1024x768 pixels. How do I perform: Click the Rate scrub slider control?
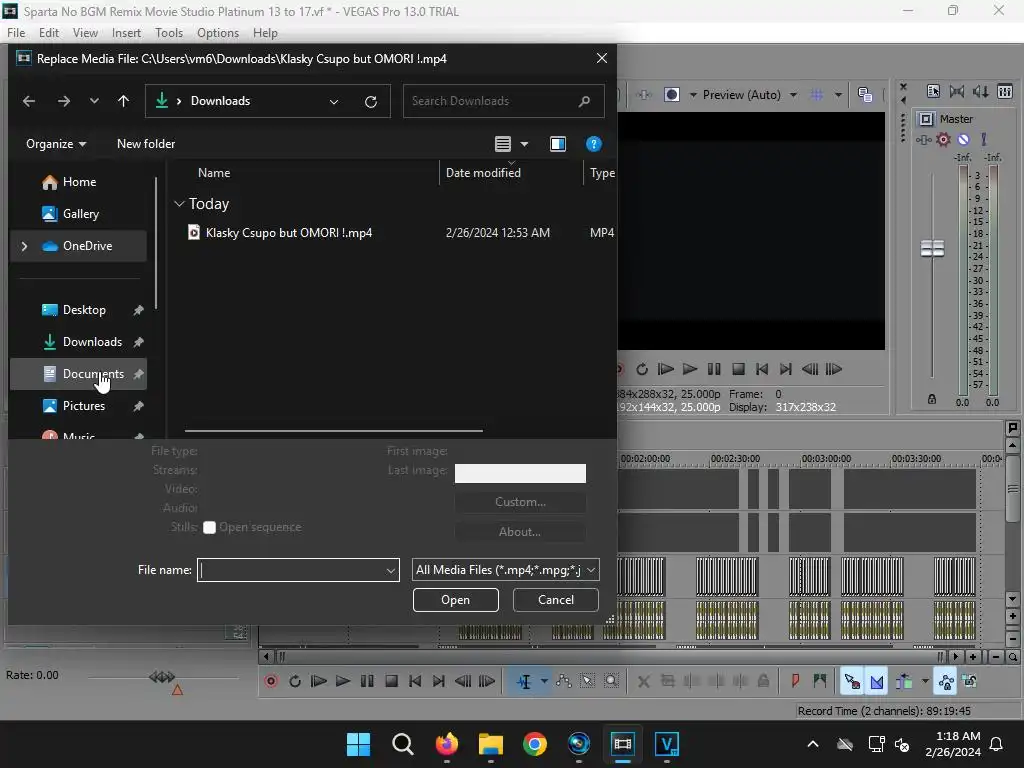[x=162, y=677]
